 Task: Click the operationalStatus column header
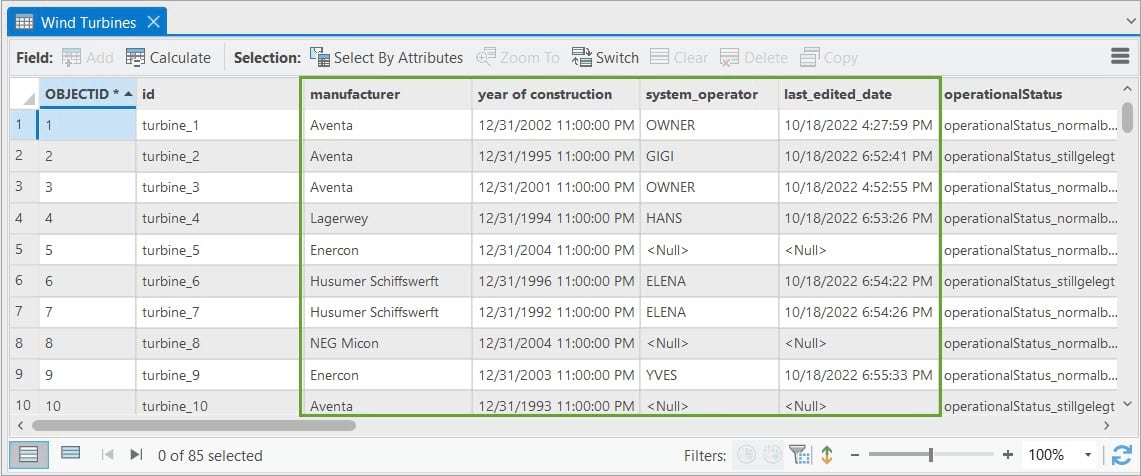[1029, 94]
